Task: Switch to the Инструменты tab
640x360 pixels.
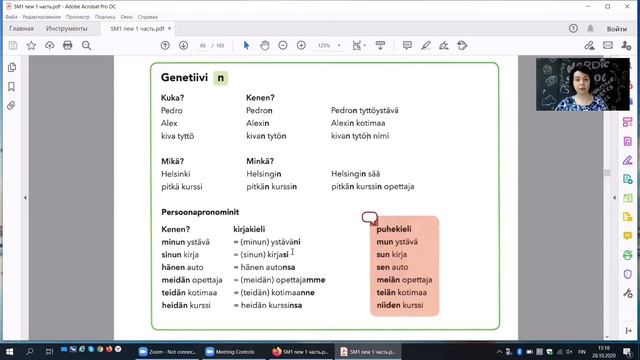Action: click(67, 29)
